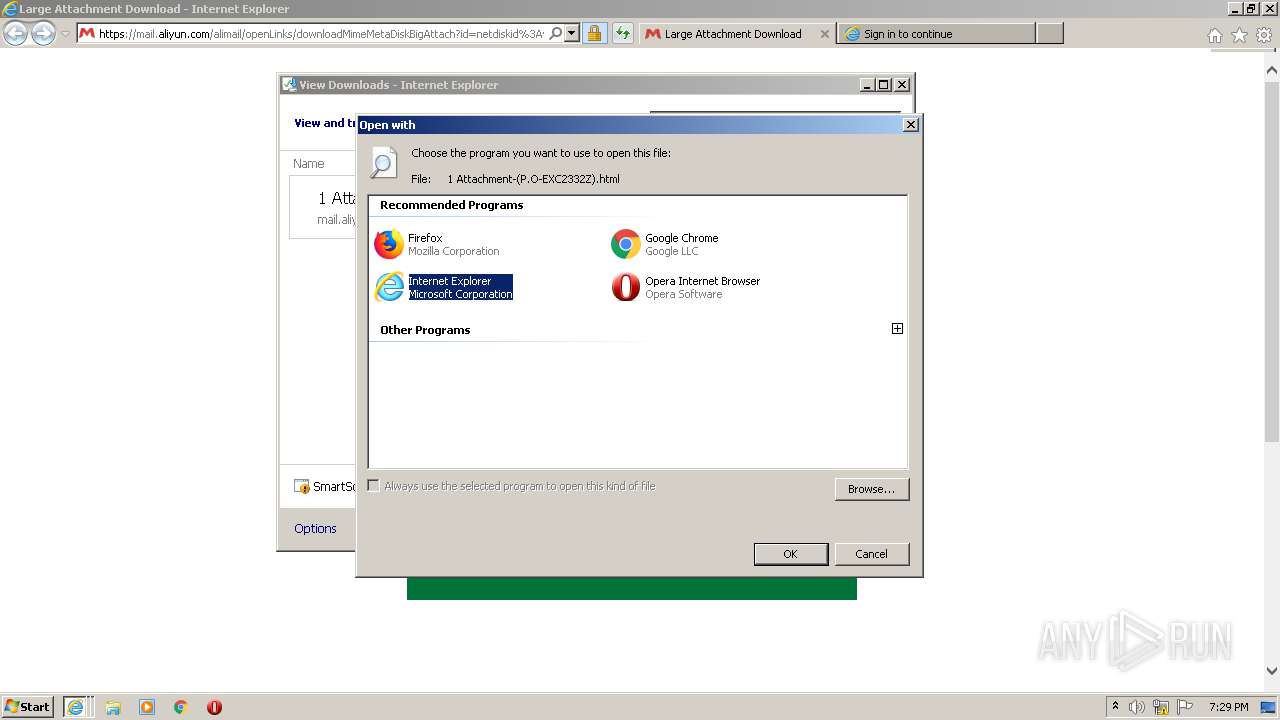Open recent pages dropdown arrow
Image resolution: width=1280 pixels, height=720 pixels.
pos(65,34)
